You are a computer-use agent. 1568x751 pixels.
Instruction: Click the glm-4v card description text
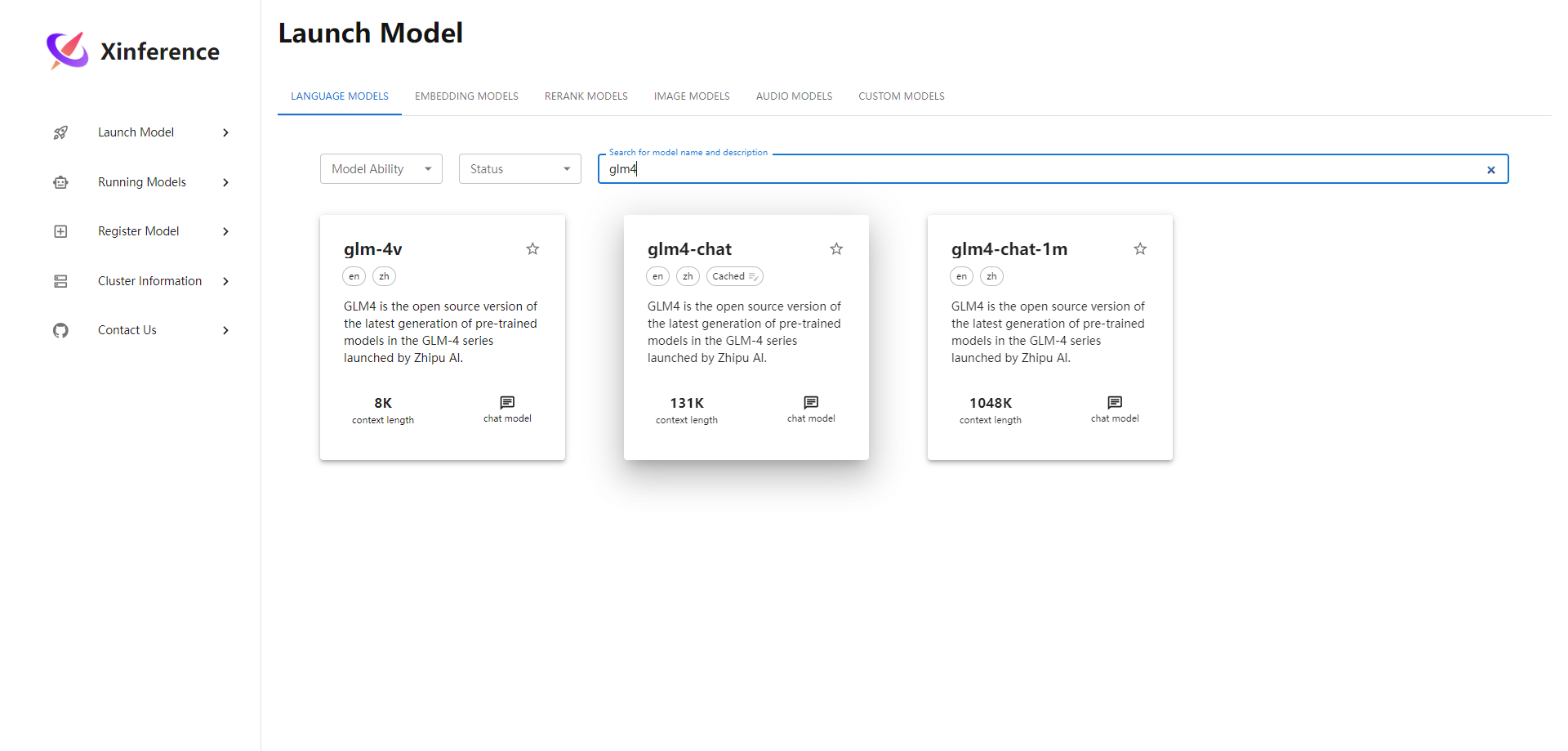tap(441, 332)
